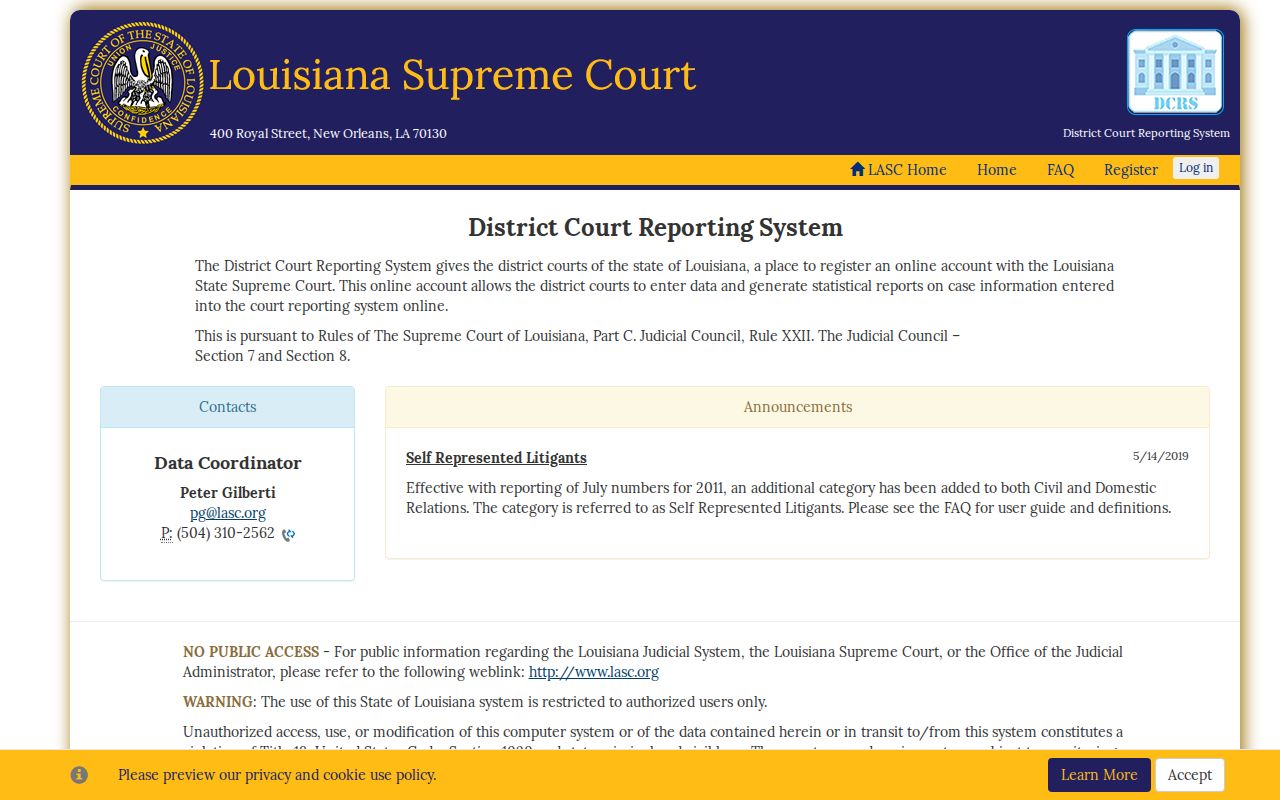1280x800 pixels.
Task: Click the Data Coordinator heading
Action: pyautogui.click(x=228, y=463)
